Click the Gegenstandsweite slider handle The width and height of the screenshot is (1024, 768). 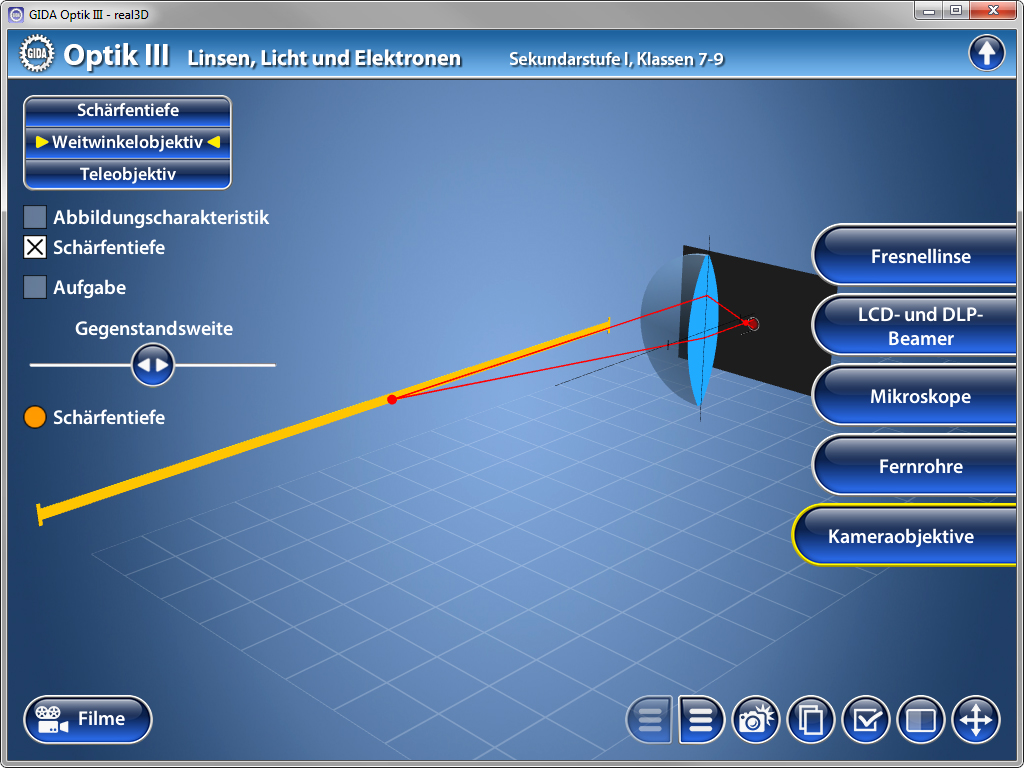coord(153,365)
